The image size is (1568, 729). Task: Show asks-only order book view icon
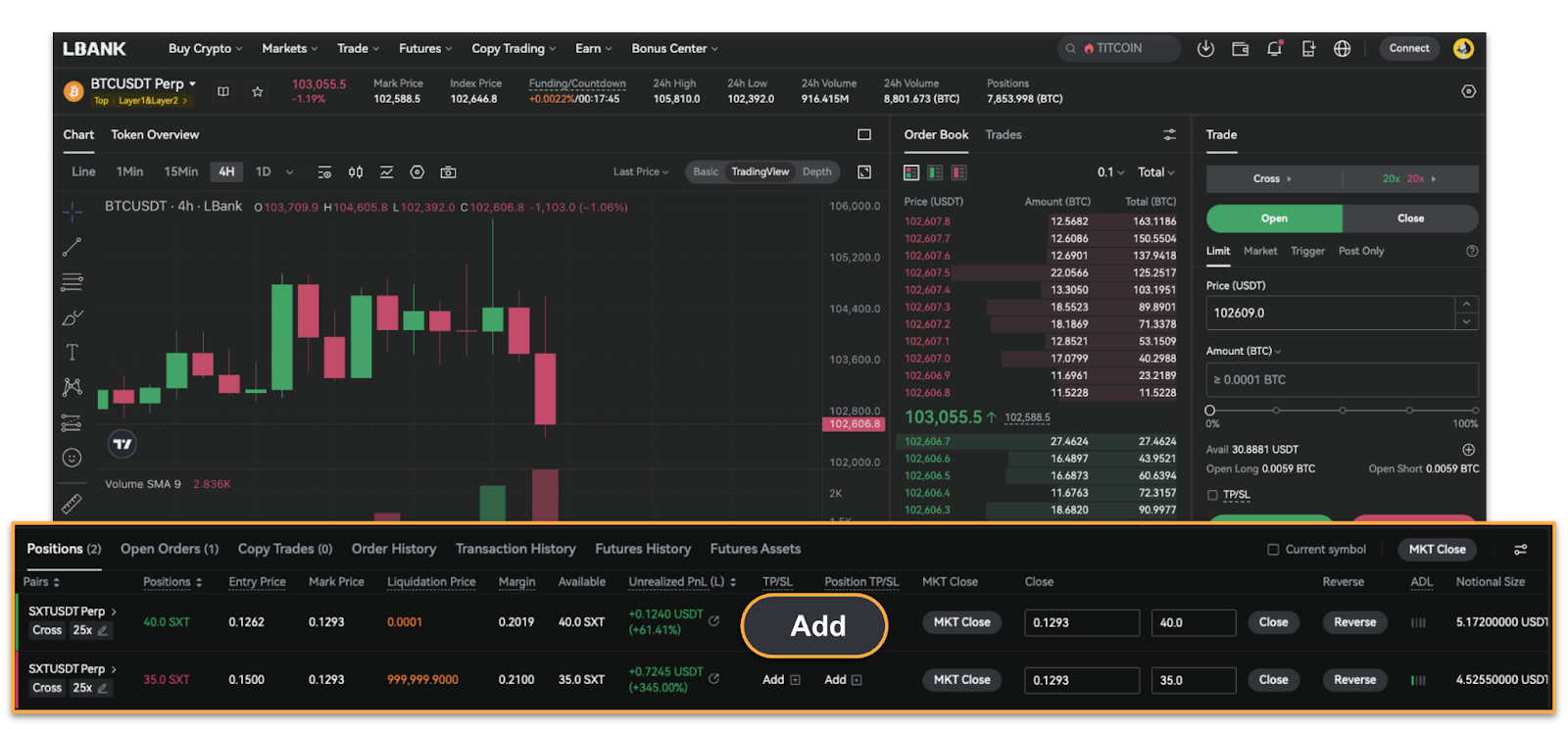pyautogui.click(x=958, y=172)
